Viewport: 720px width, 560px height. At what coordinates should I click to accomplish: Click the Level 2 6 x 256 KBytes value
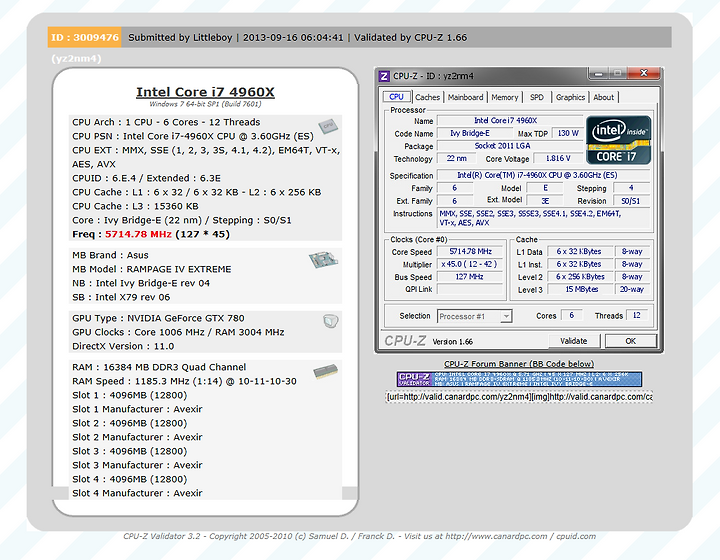click(581, 277)
